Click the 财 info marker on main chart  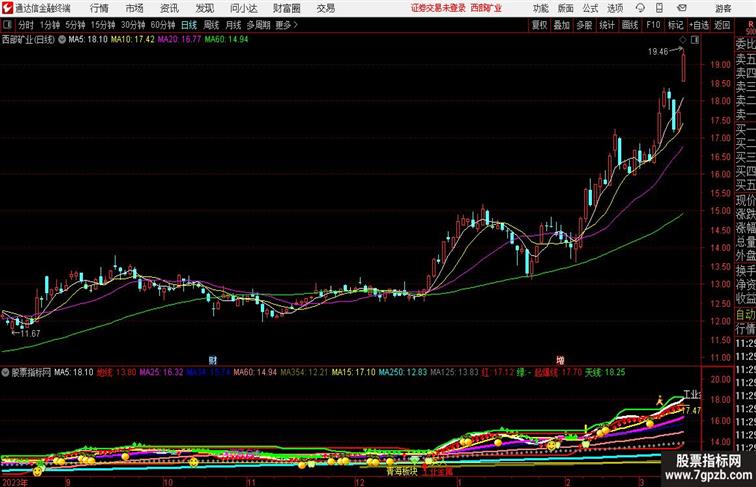tap(213, 360)
